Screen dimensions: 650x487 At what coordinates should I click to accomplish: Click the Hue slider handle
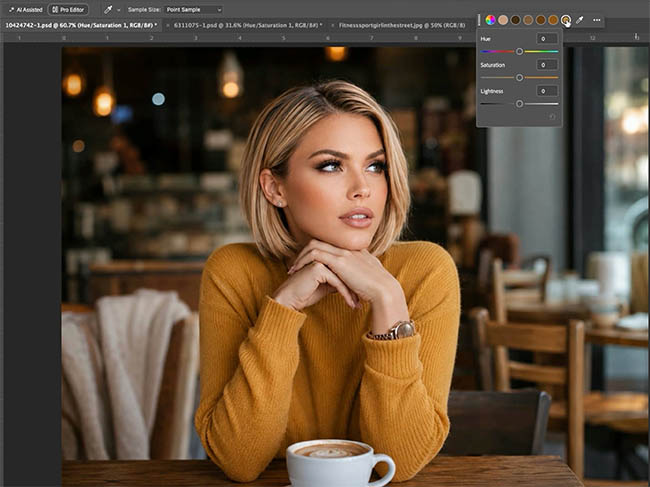519,51
